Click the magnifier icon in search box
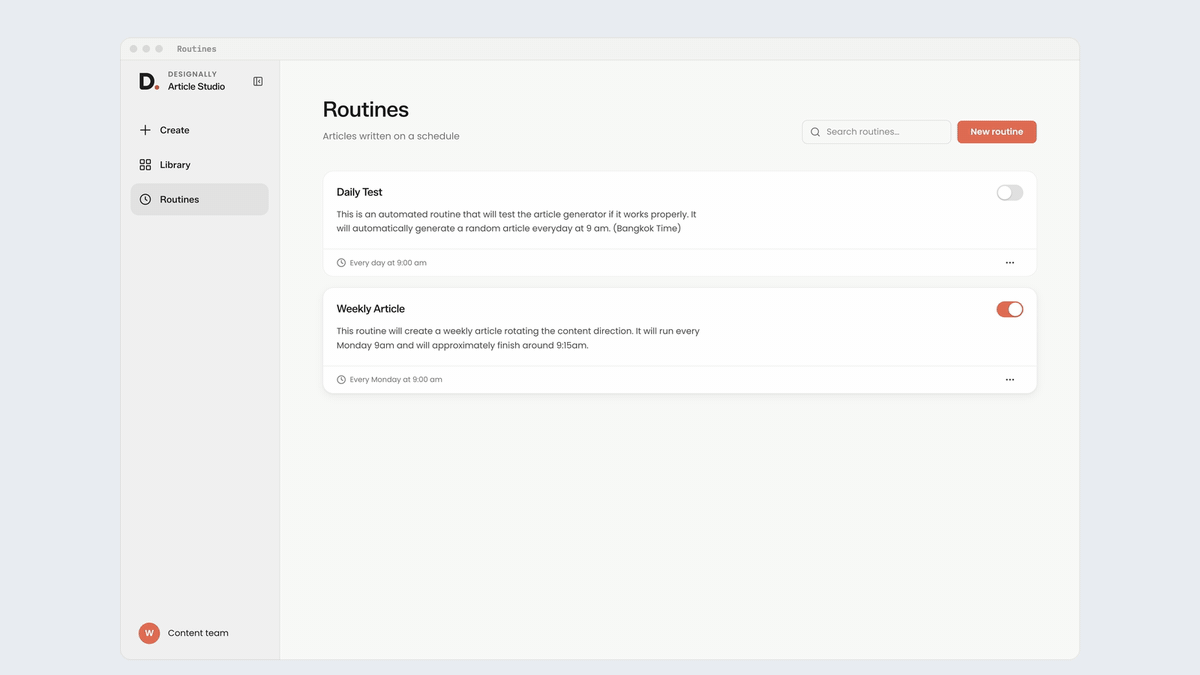This screenshot has width=1200, height=675. 815,132
